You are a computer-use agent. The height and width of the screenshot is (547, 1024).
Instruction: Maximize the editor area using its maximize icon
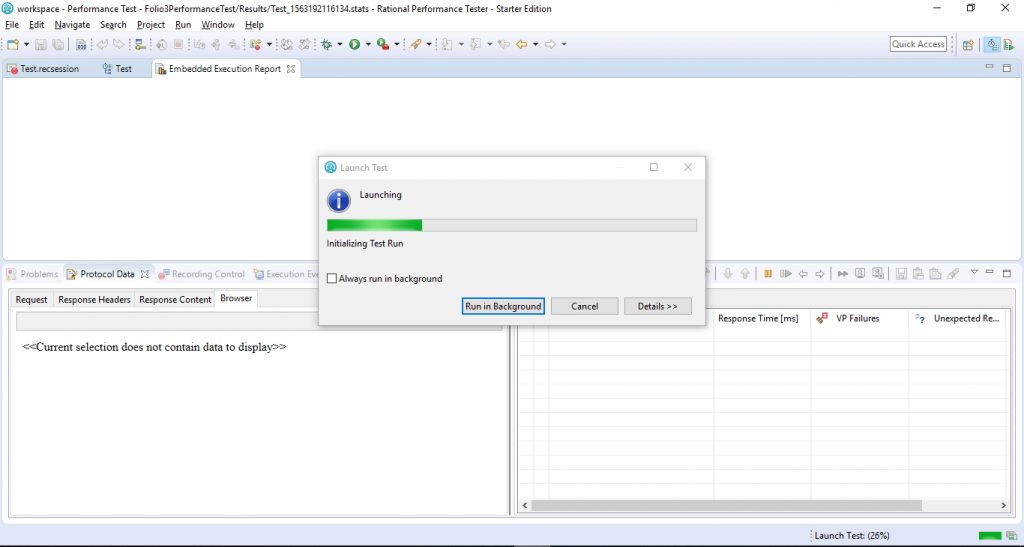pyautogui.click(x=1006, y=68)
